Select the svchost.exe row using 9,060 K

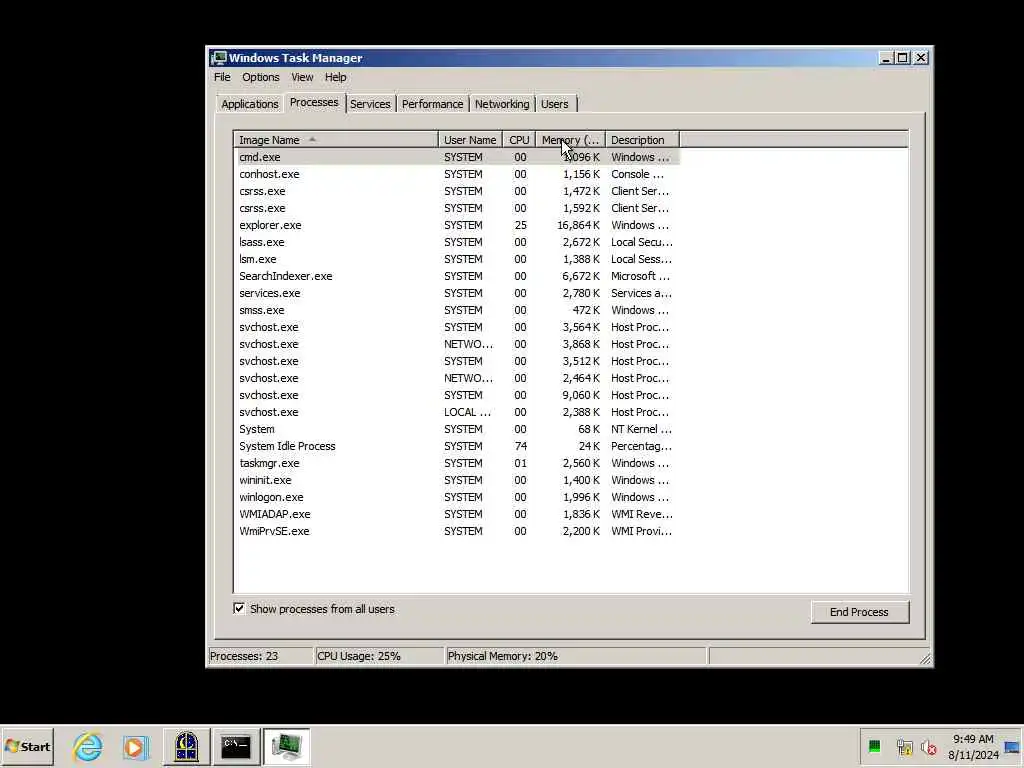[x=456, y=395]
